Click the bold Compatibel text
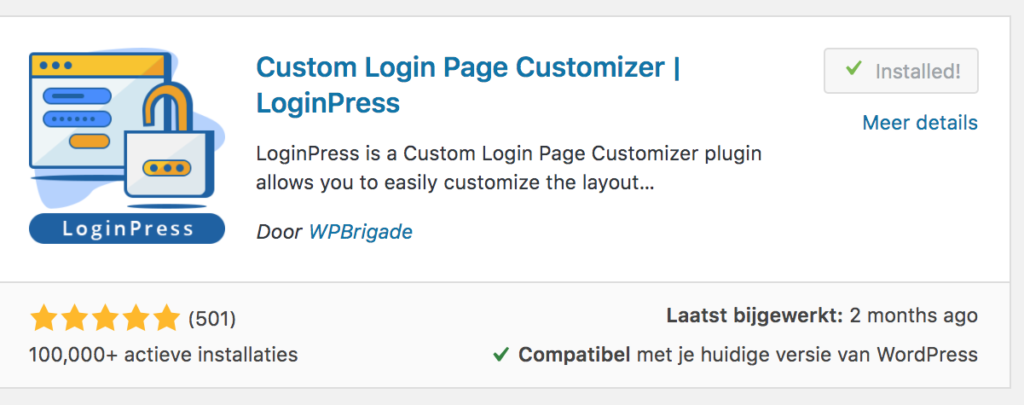Image resolution: width=1024 pixels, height=405 pixels. click(x=574, y=355)
